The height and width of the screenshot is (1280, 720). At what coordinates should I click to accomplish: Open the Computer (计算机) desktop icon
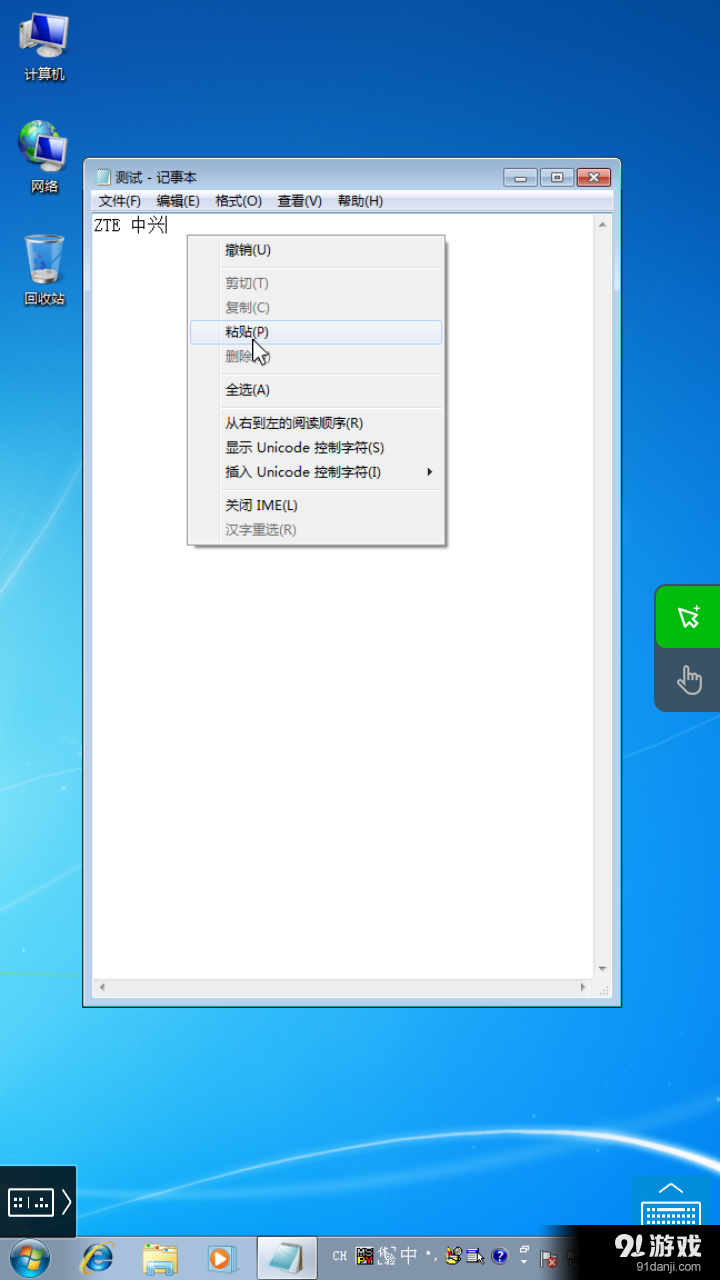44,46
